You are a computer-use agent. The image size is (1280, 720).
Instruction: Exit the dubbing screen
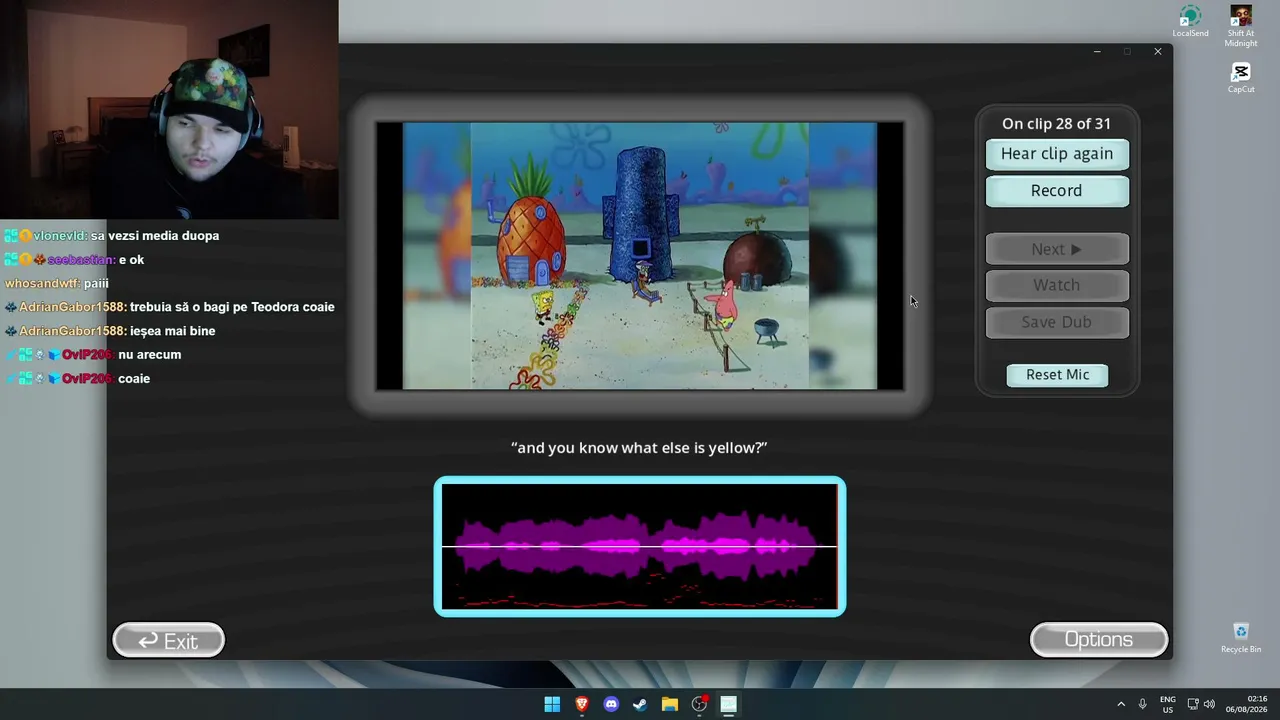click(x=168, y=641)
